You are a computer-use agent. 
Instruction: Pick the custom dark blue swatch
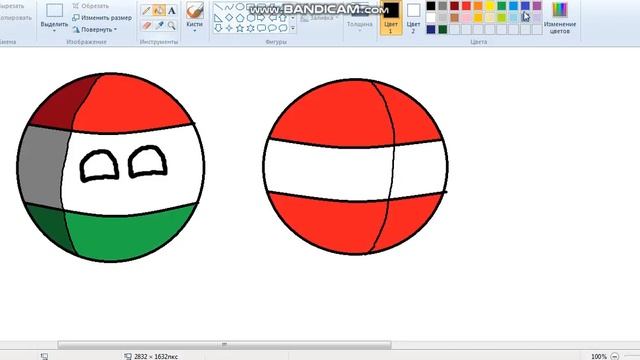click(x=431, y=29)
